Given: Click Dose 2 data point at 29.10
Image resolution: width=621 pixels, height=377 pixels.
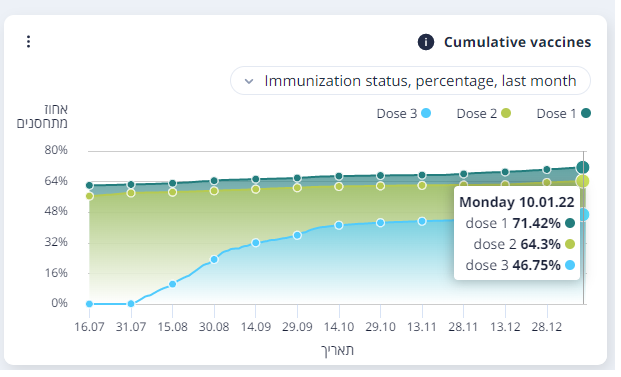Looking at the screenshot, I should pyautogui.click(x=381, y=186).
